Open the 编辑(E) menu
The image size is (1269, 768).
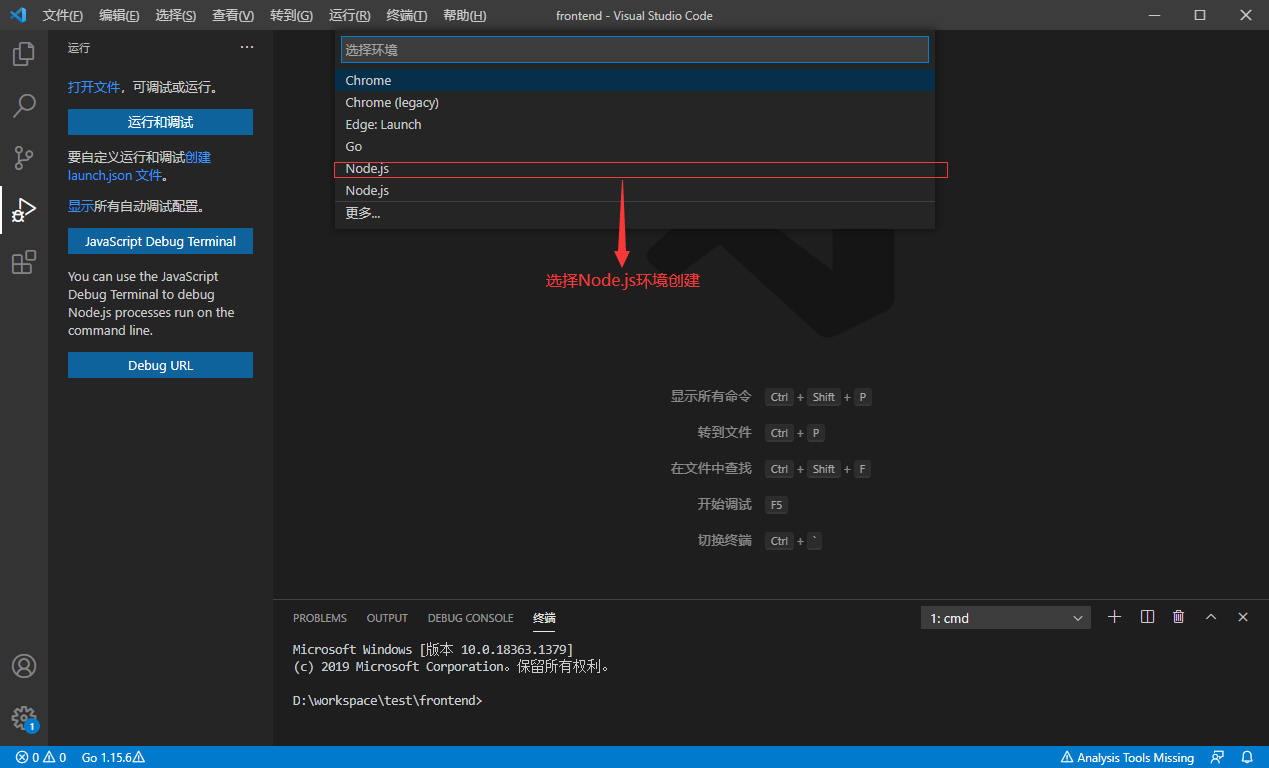(120, 16)
